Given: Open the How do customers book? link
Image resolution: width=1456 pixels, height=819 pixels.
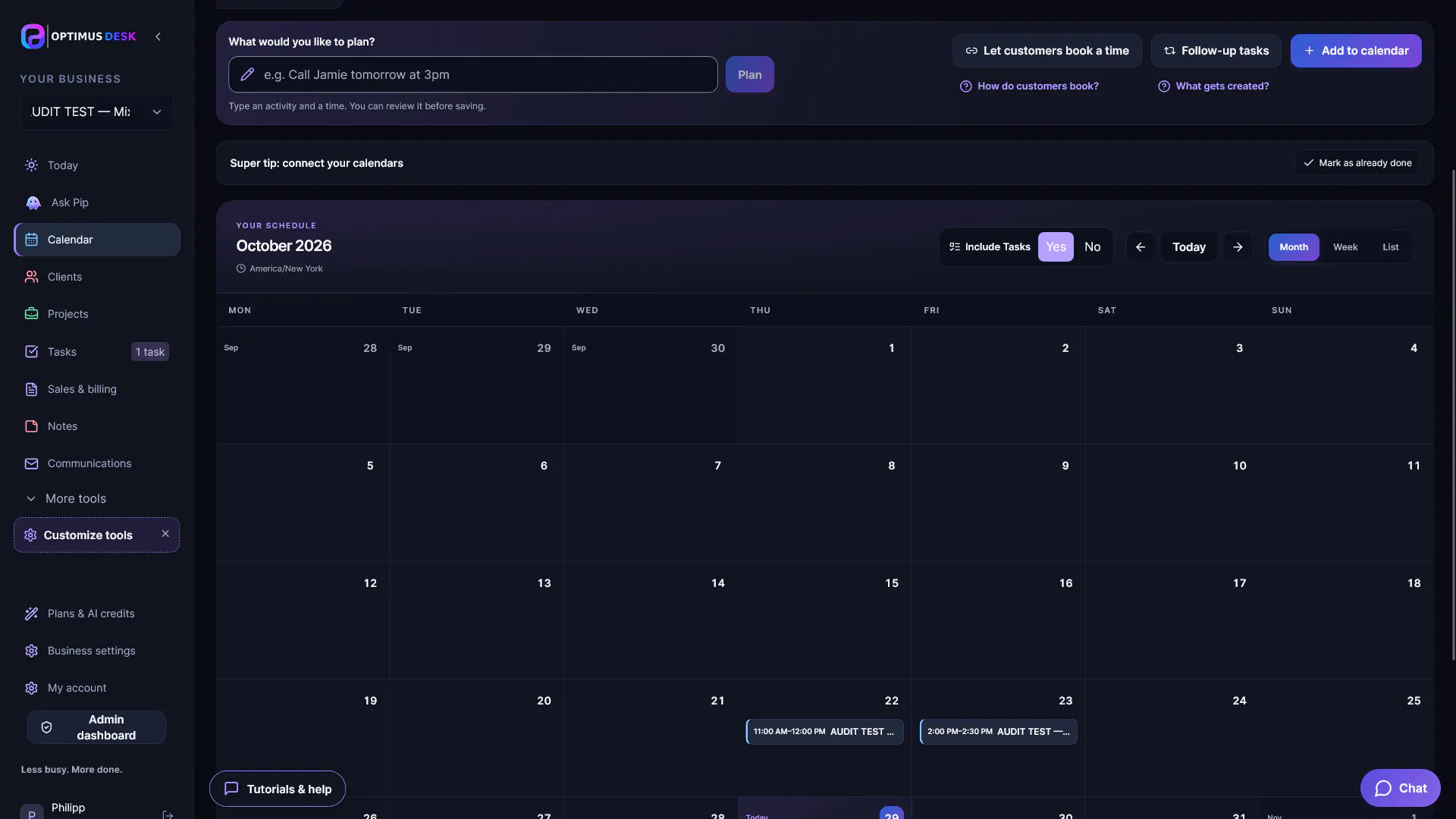Looking at the screenshot, I should [x=1029, y=86].
